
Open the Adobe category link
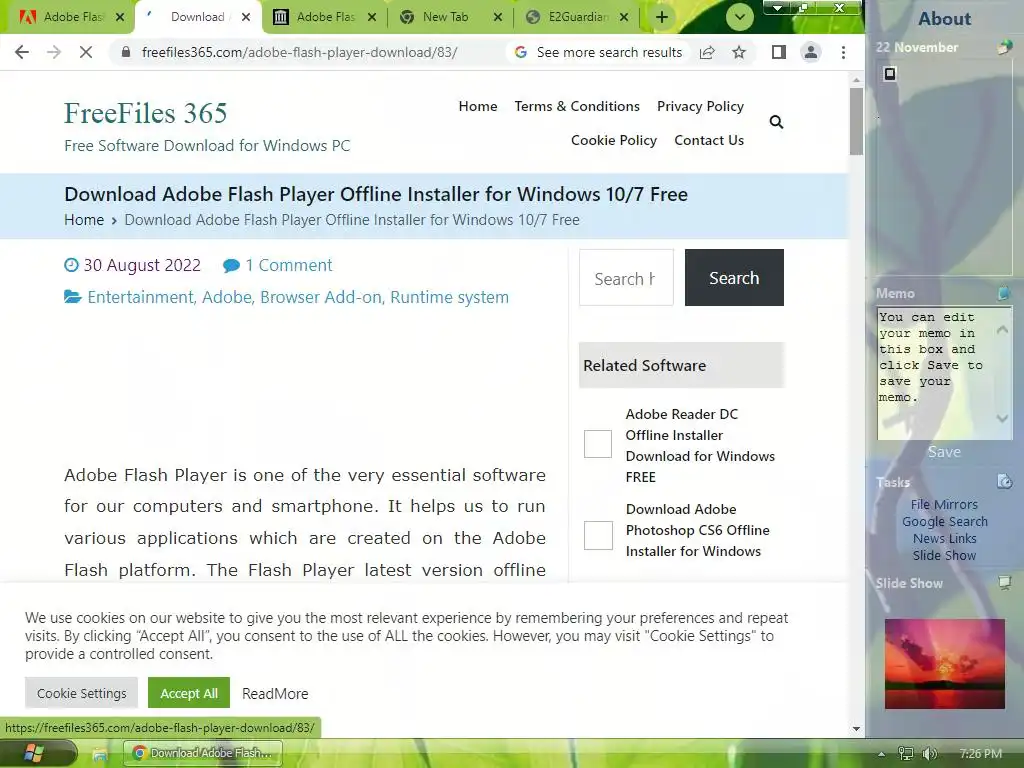227,297
